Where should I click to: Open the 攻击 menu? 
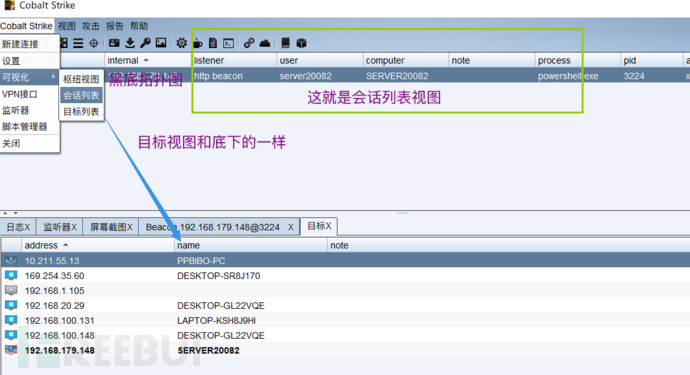click(x=91, y=26)
